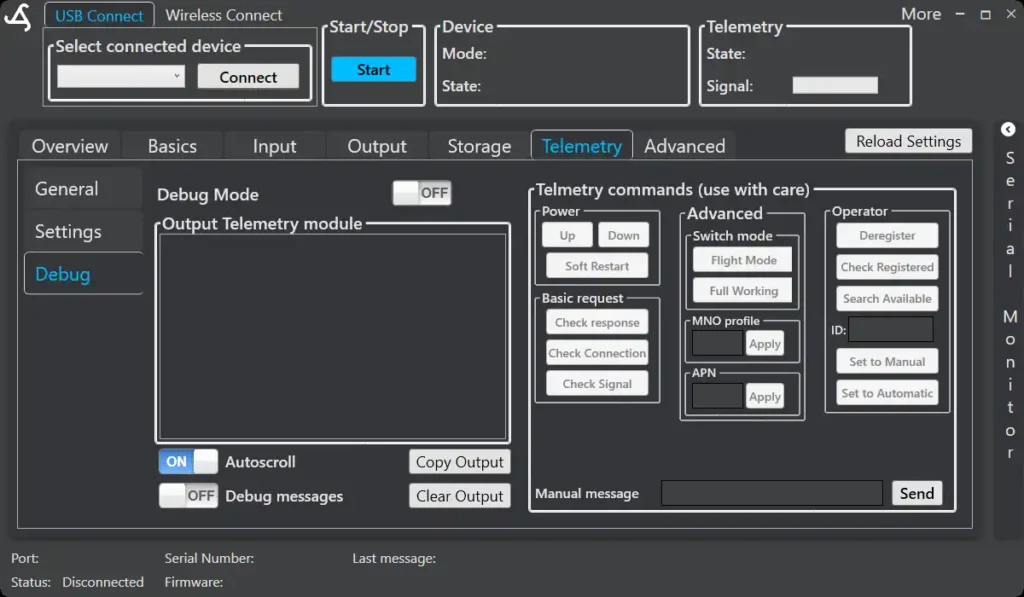Expand the Serial Monitor panel arrow
This screenshot has height=597, width=1024.
1008,130
